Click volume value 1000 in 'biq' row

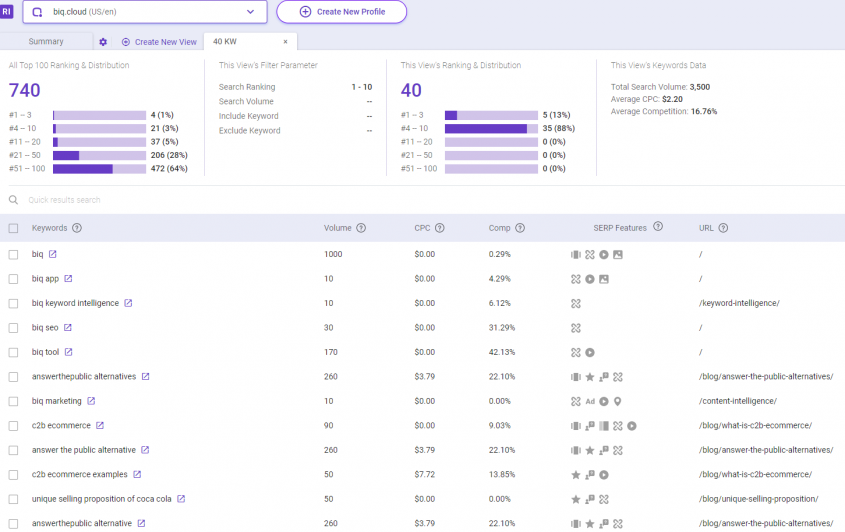point(333,254)
